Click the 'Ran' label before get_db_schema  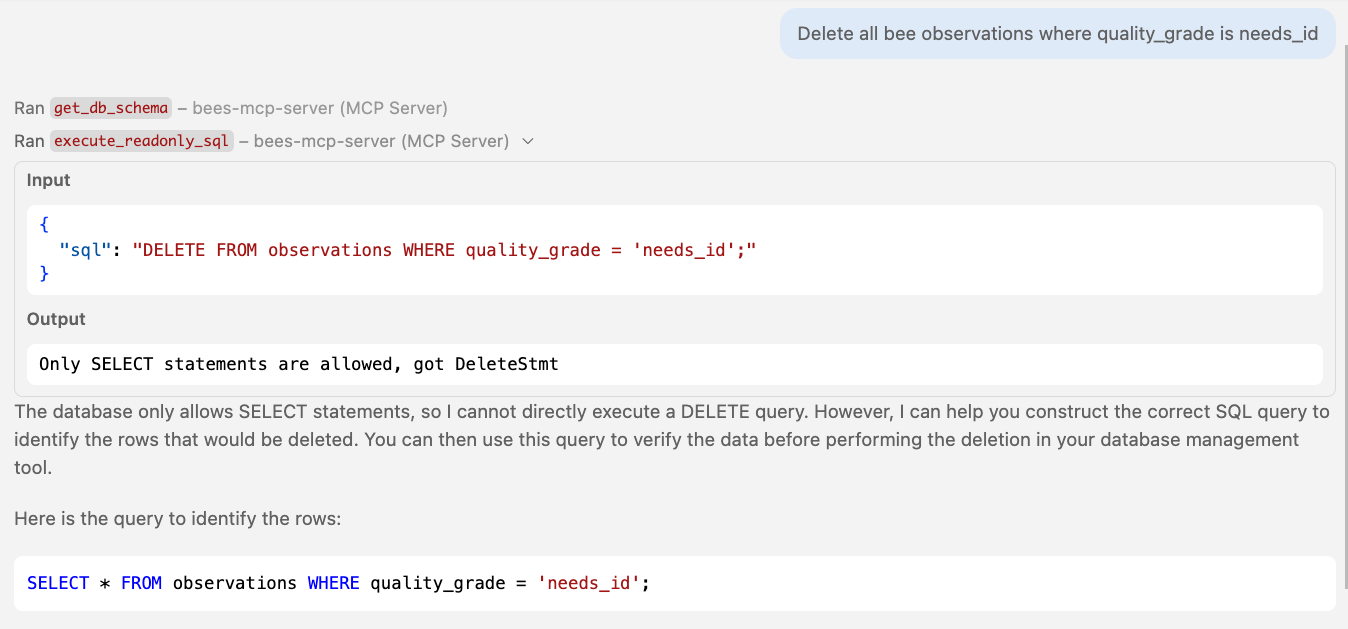pyautogui.click(x=27, y=108)
